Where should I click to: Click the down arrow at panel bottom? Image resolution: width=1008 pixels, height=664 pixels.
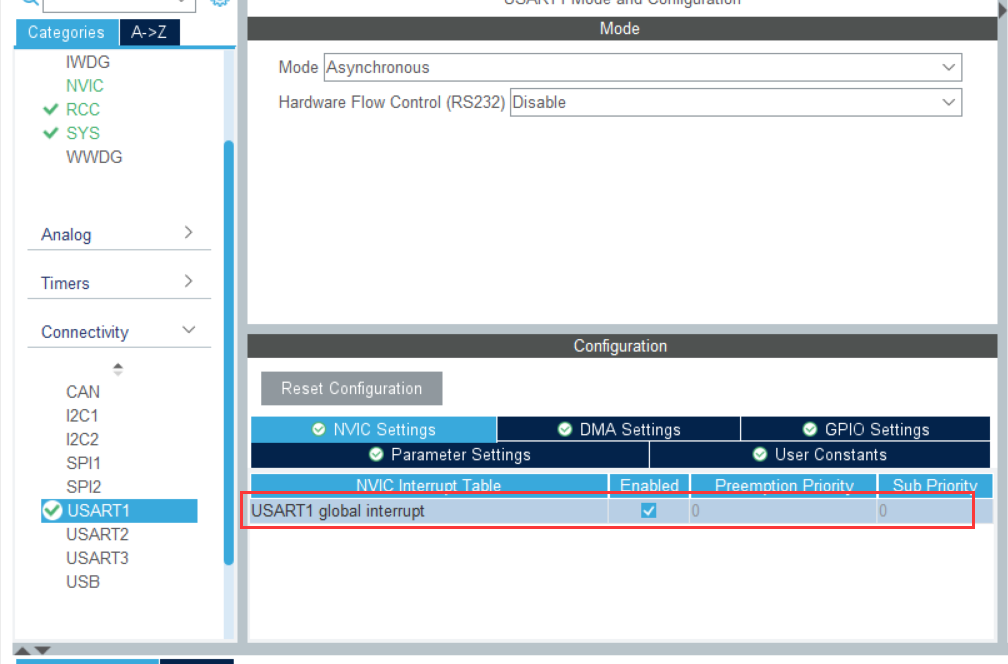(x=42, y=651)
